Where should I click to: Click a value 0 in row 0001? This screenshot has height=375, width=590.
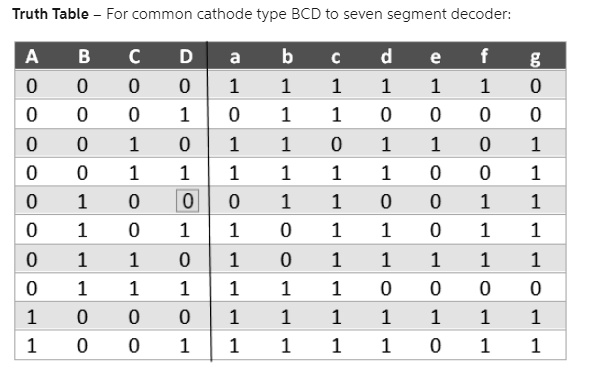point(234,114)
